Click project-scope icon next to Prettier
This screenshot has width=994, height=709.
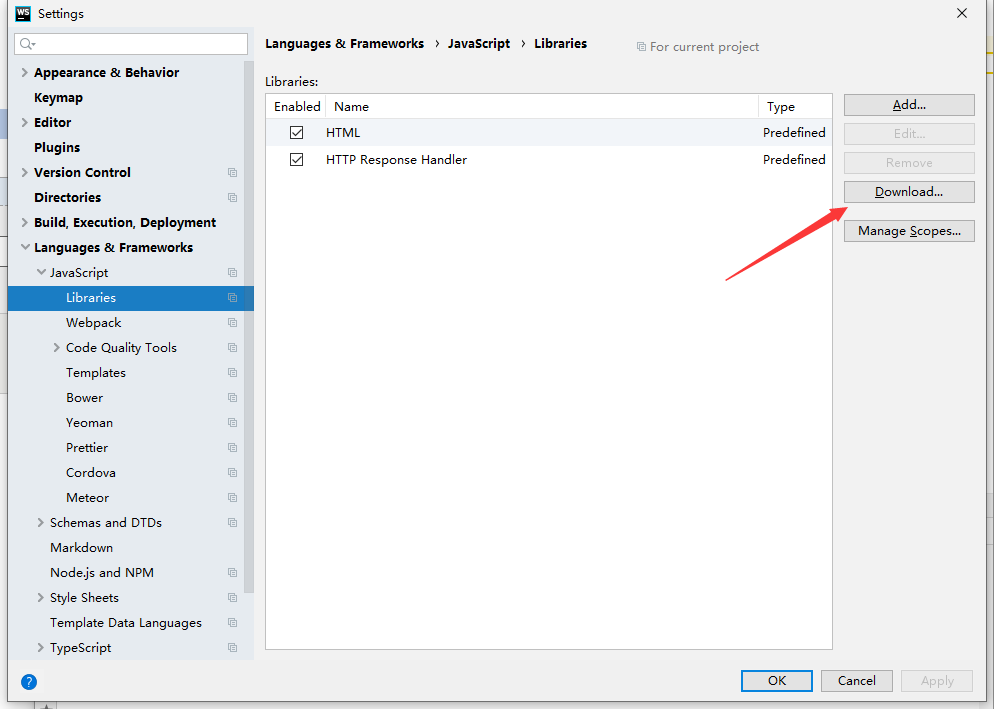(233, 448)
